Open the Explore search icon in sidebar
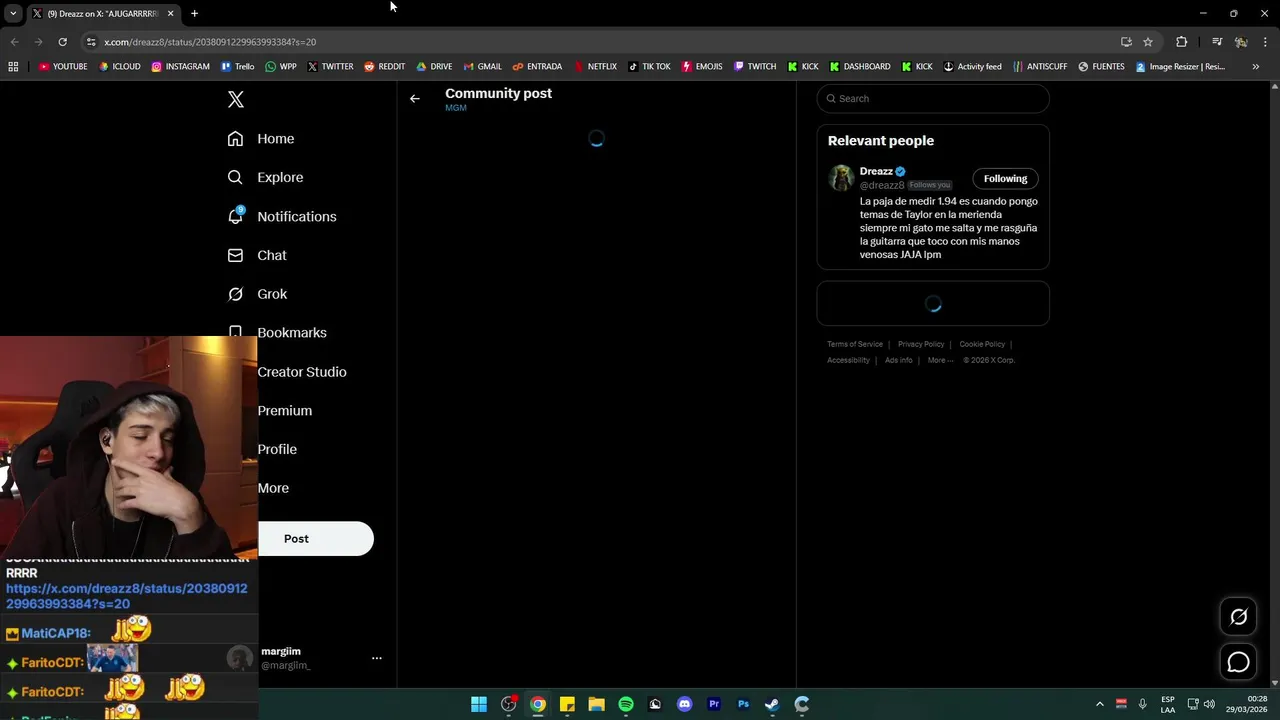This screenshot has width=1280, height=720. pyautogui.click(x=235, y=177)
